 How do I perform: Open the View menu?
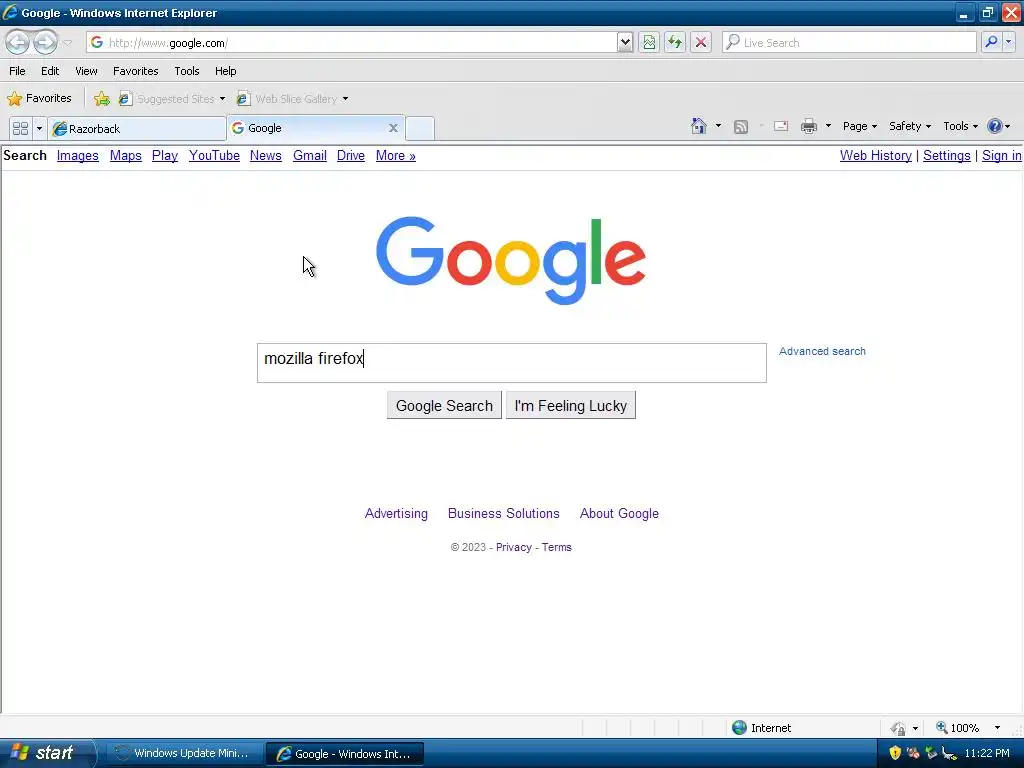[x=86, y=71]
